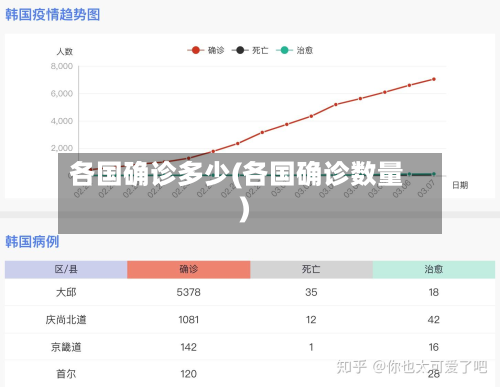Click the 03.07 confirmed data point

pos(434,79)
